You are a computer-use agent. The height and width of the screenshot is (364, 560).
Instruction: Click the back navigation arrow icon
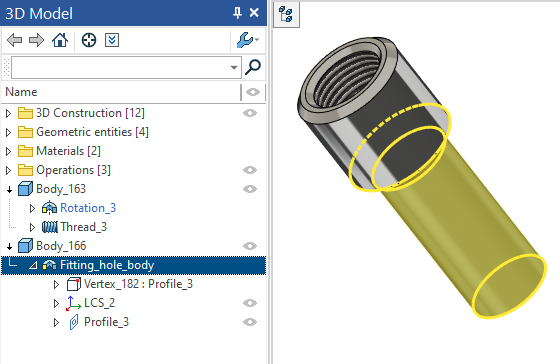[15, 40]
